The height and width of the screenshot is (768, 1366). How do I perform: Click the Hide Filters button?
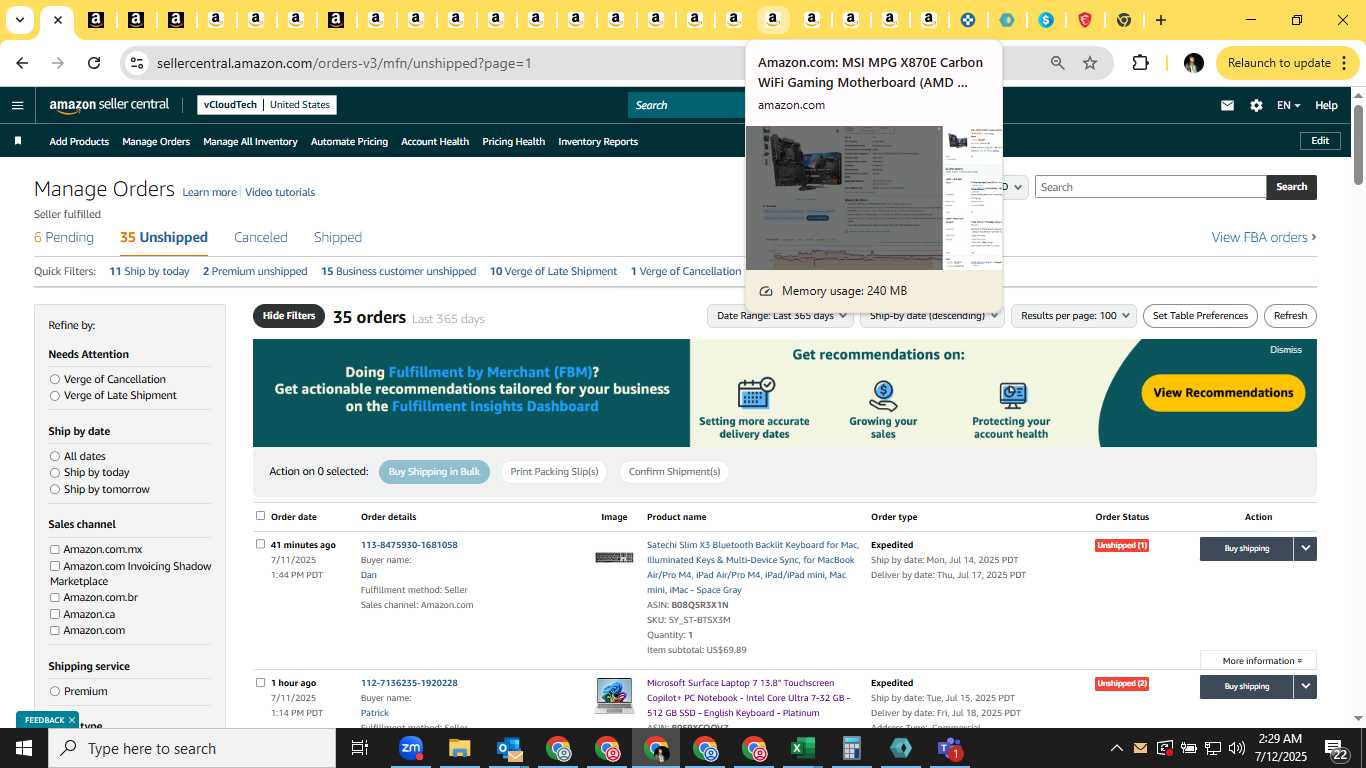pyautogui.click(x=289, y=316)
